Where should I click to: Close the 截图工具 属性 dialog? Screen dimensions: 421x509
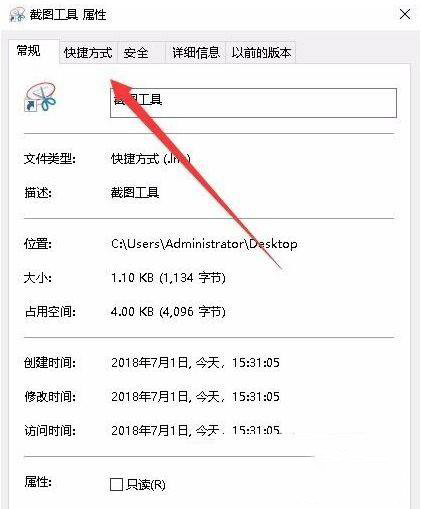[x=405, y=14]
